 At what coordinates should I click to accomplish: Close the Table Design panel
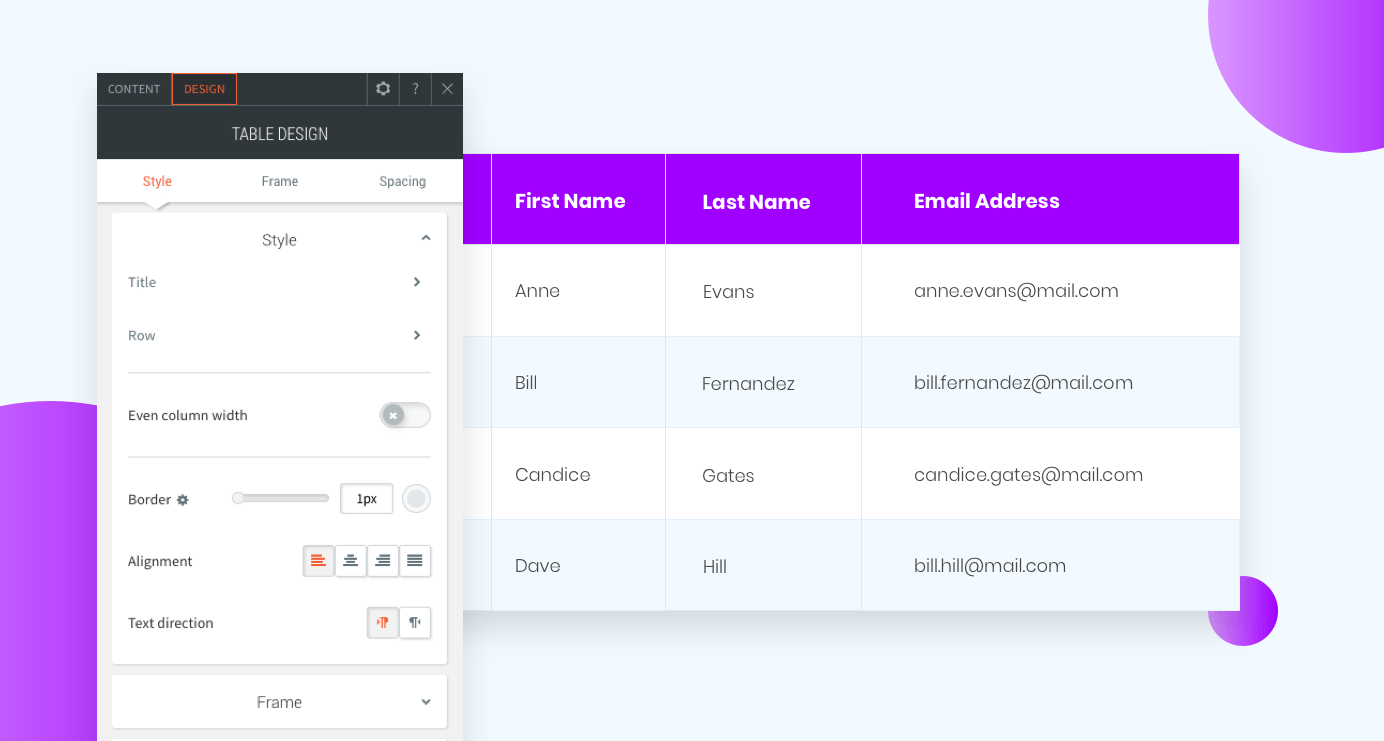447,89
